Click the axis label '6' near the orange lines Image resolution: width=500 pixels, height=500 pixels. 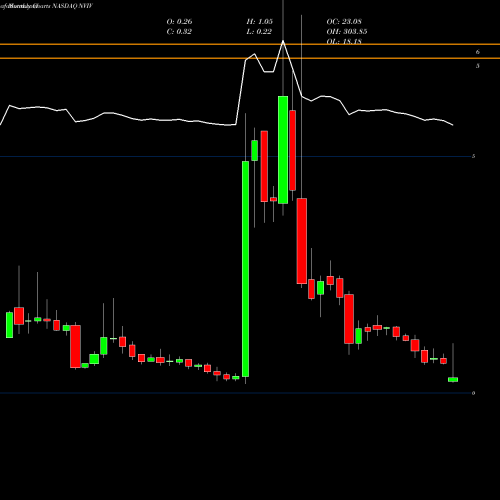478,52
